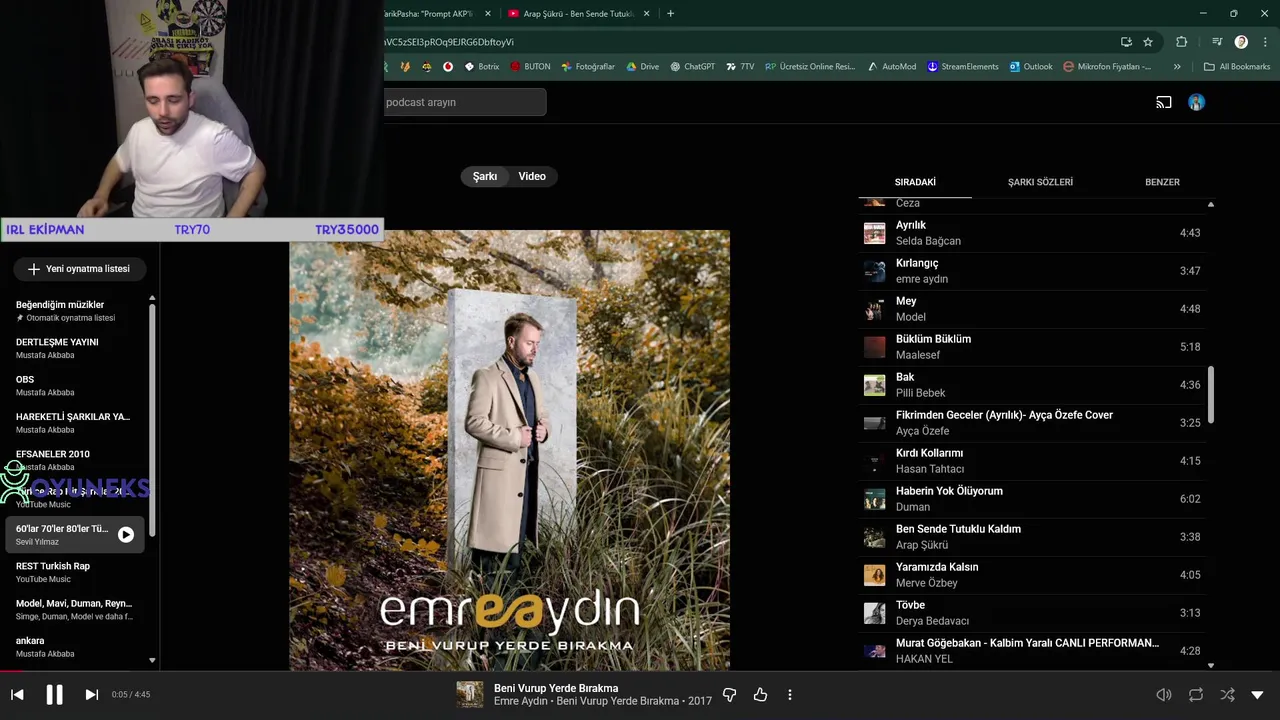Viewport: 1280px width, 720px height.
Task: Toggle shuffle mode
Action: click(1227, 694)
